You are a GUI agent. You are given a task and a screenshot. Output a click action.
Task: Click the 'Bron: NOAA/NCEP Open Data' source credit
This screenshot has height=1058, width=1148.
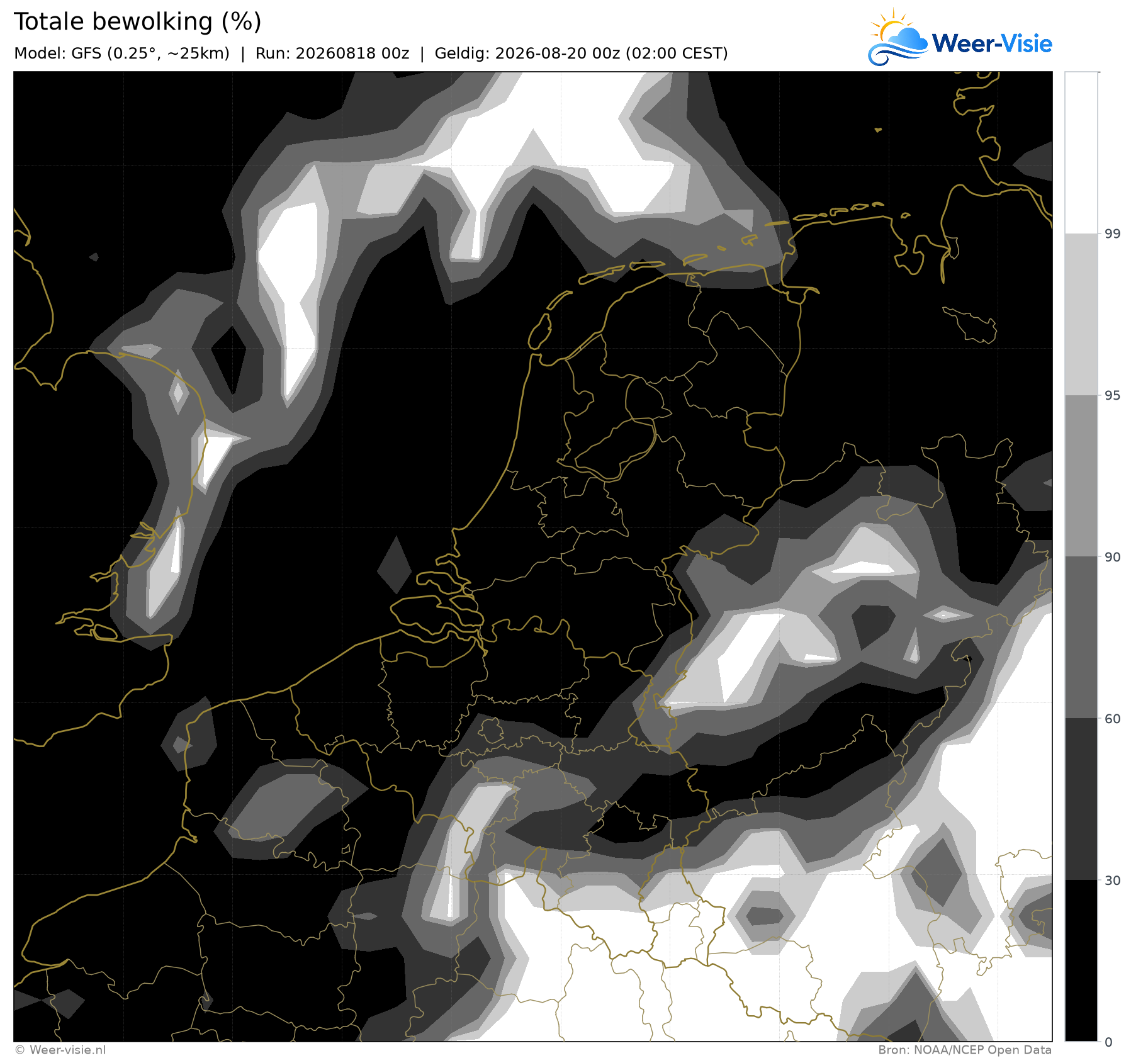click(x=965, y=1050)
